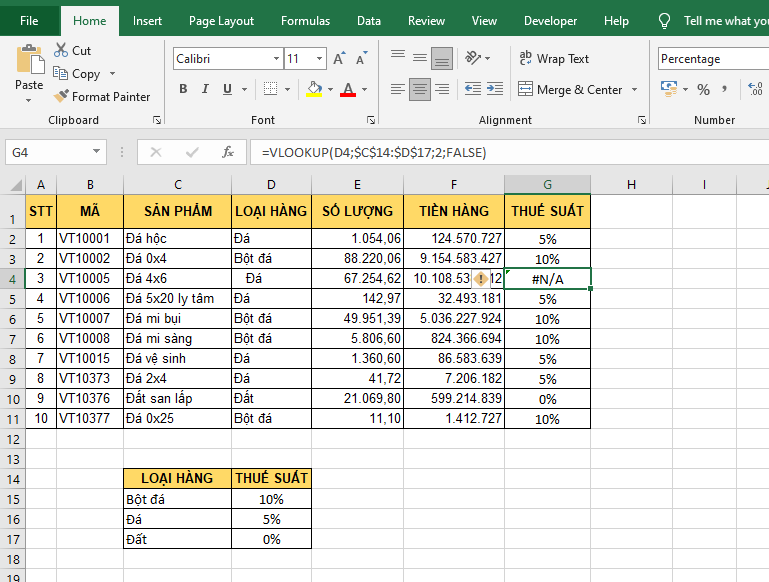Click the Format Painter tool

pyautogui.click(x=102, y=97)
